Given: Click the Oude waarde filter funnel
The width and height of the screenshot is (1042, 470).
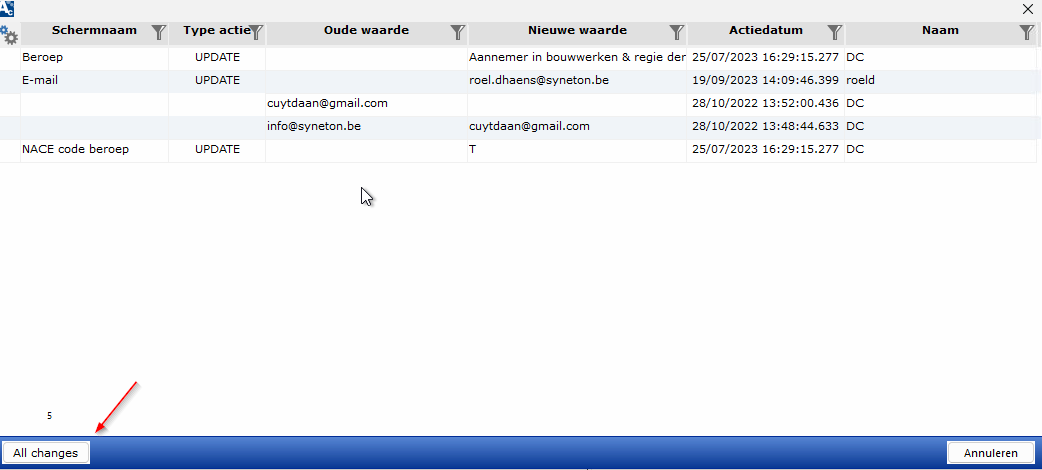Looking at the screenshot, I should [457, 33].
